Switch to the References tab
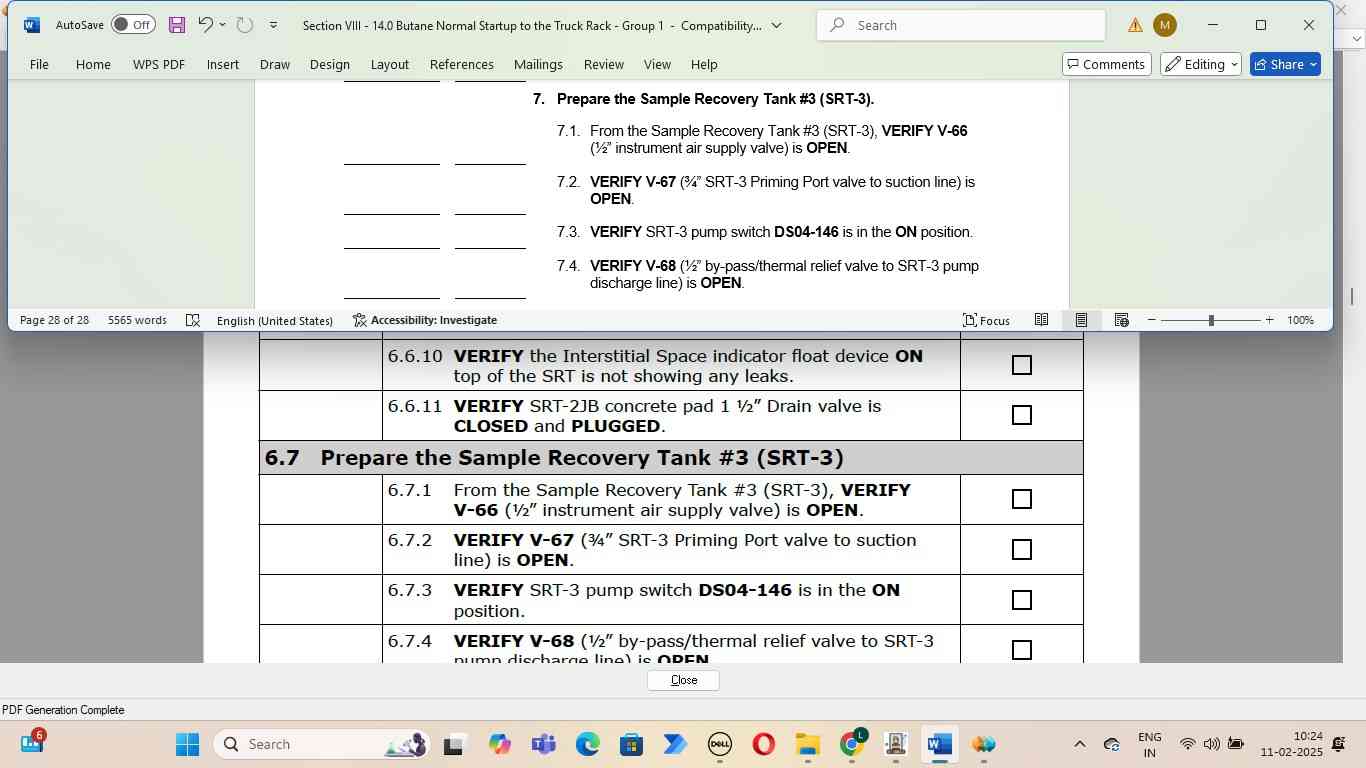Screen dimensions: 1366x768 462,64
